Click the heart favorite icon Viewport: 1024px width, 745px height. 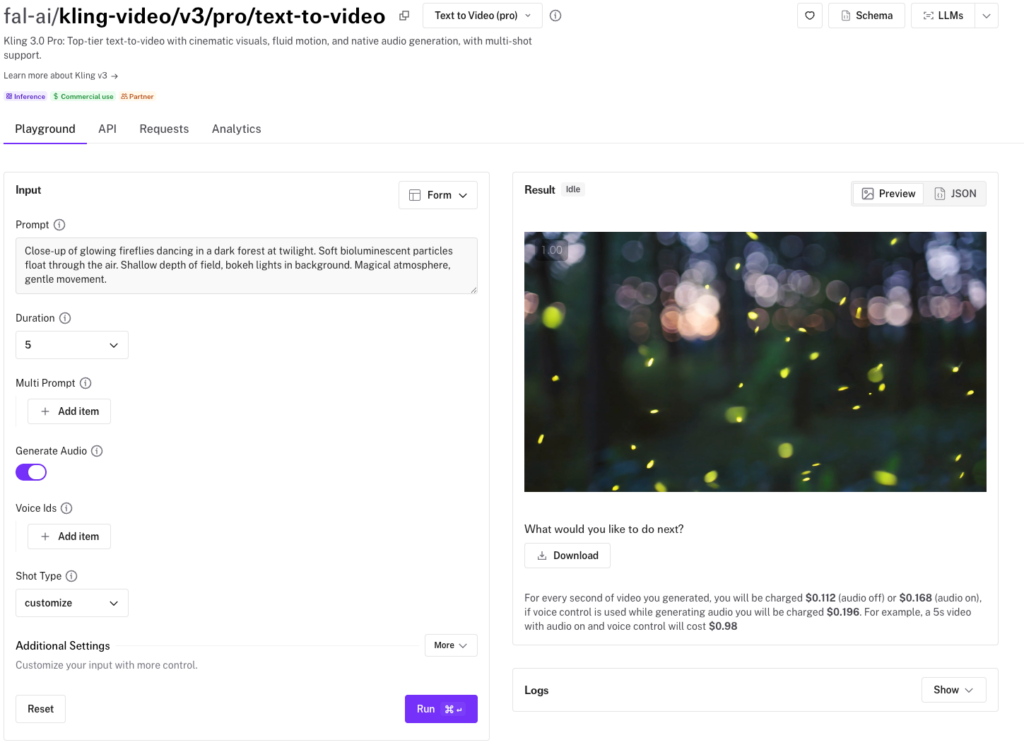810,16
